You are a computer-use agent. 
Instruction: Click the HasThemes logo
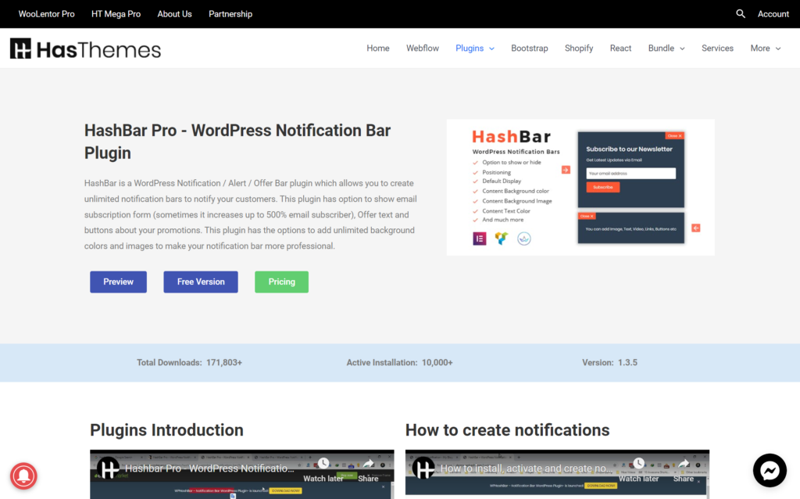pos(85,49)
